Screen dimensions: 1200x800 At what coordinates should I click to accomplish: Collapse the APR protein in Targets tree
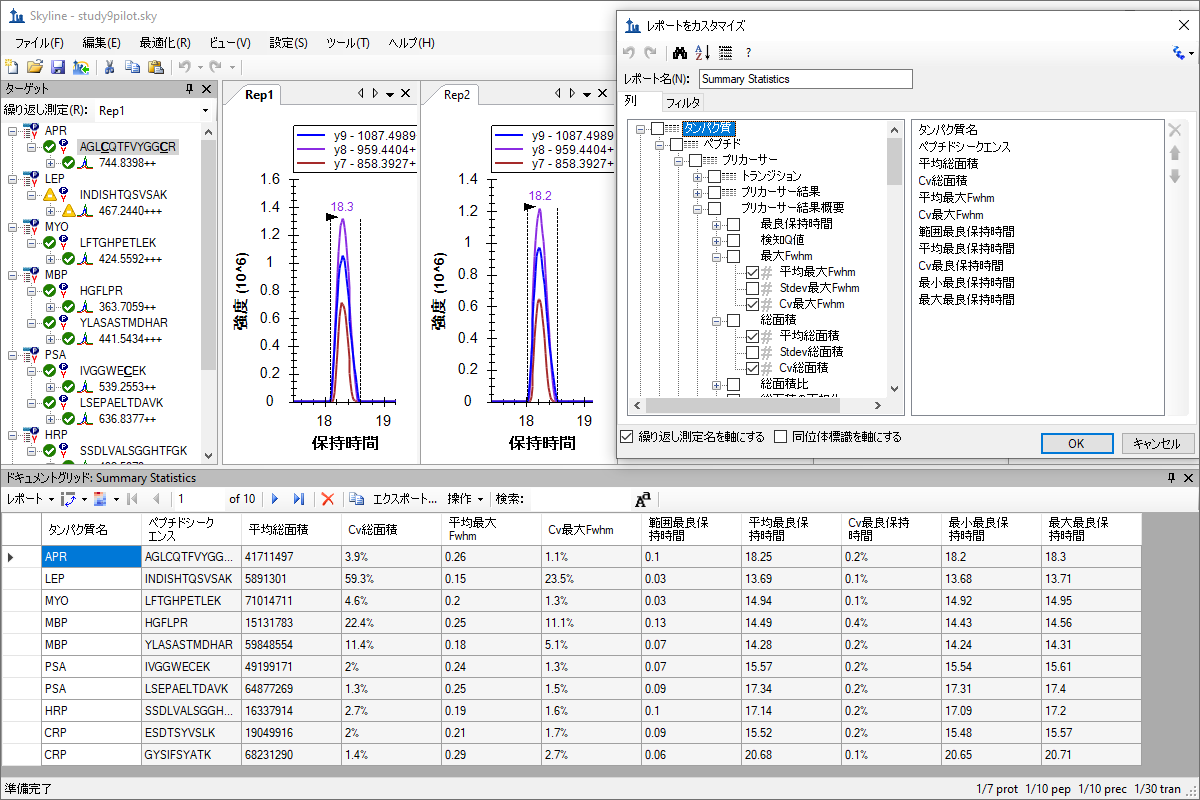tap(12, 131)
